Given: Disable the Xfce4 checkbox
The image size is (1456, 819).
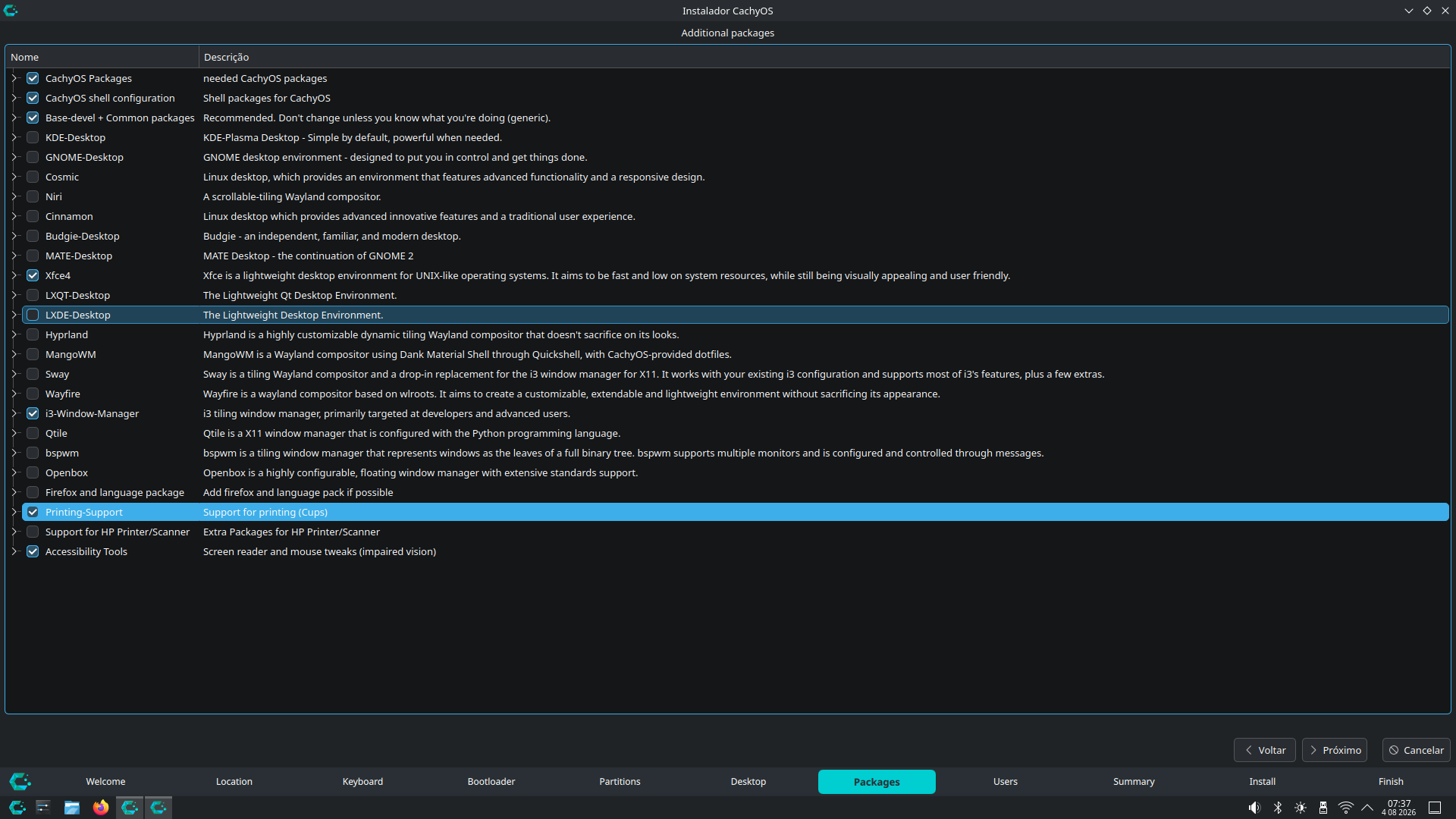Looking at the screenshot, I should pyautogui.click(x=33, y=275).
